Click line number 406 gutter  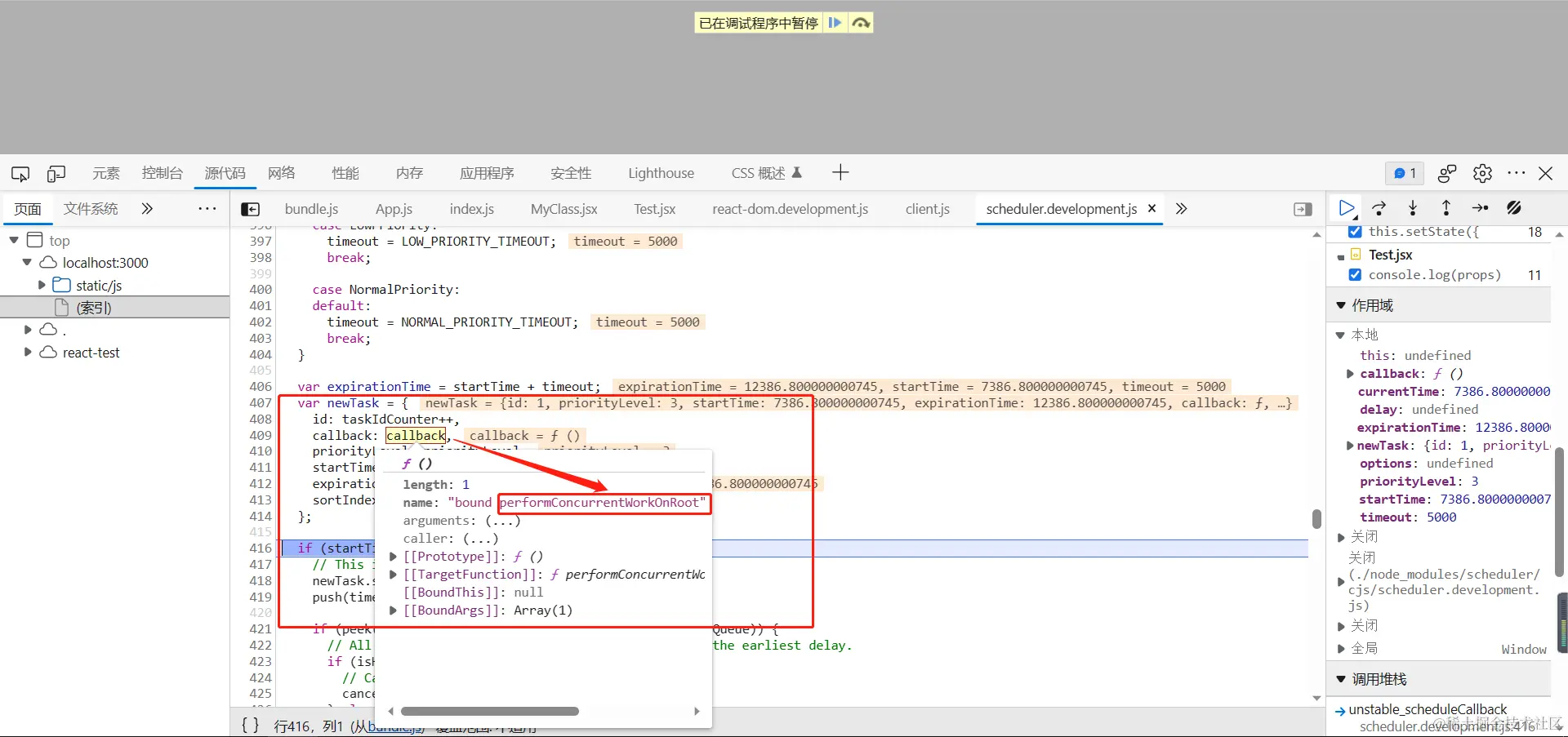[261, 387]
